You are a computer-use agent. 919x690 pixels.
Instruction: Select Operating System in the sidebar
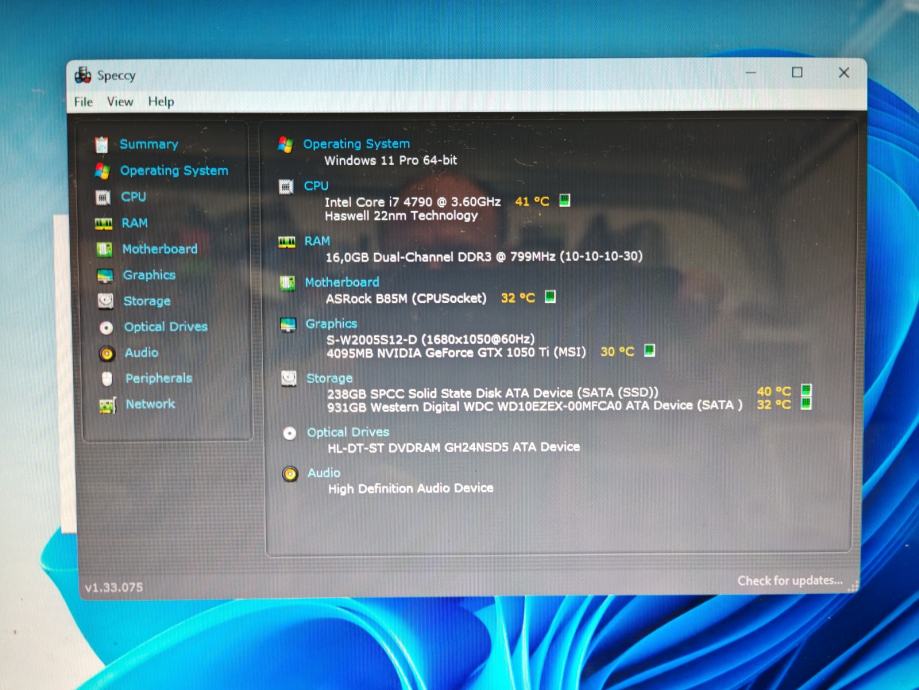pyautogui.click(x=174, y=171)
